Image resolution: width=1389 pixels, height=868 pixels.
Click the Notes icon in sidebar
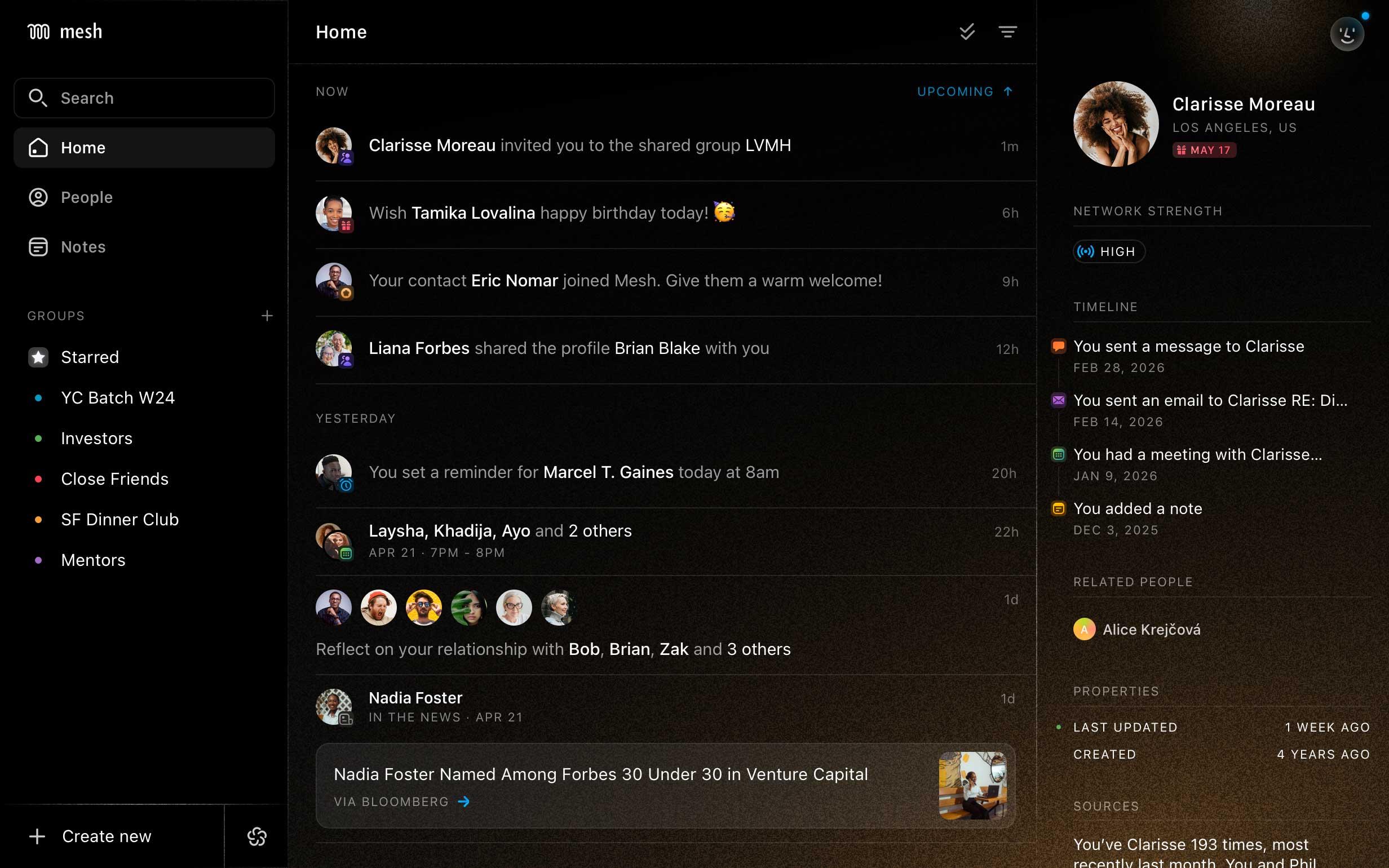[38, 247]
